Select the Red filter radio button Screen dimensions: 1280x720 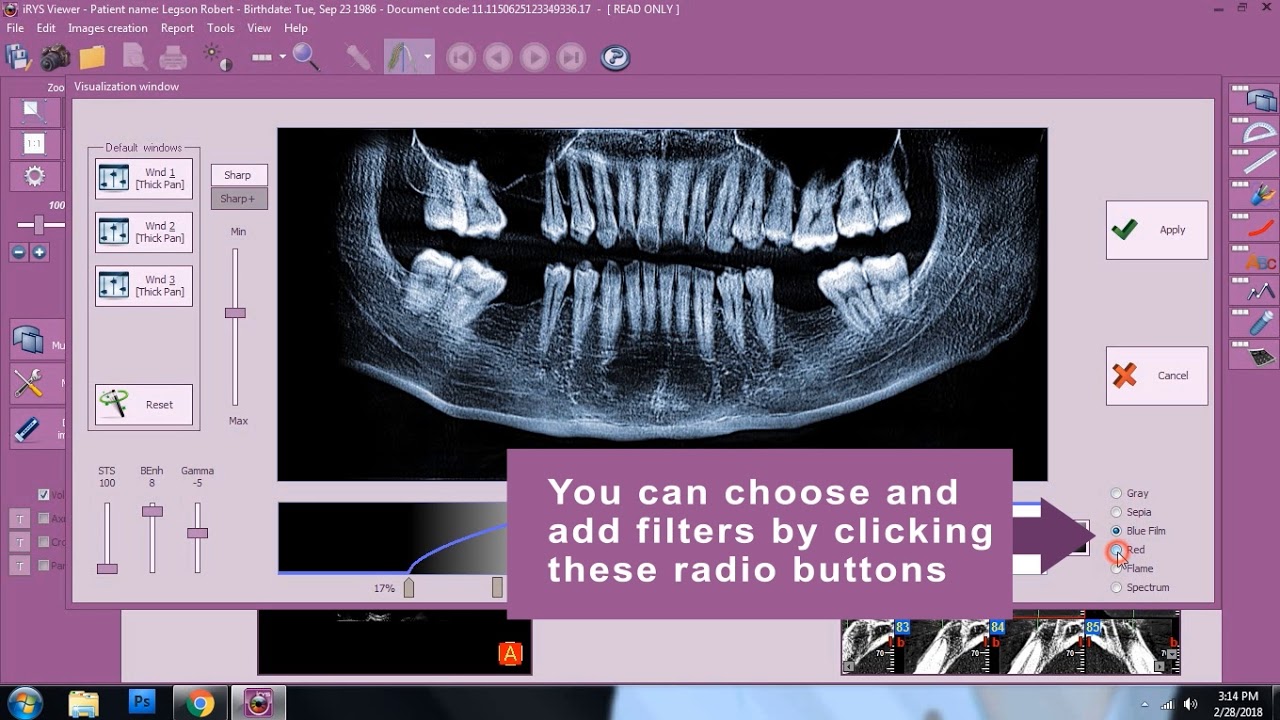point(1116,550)
